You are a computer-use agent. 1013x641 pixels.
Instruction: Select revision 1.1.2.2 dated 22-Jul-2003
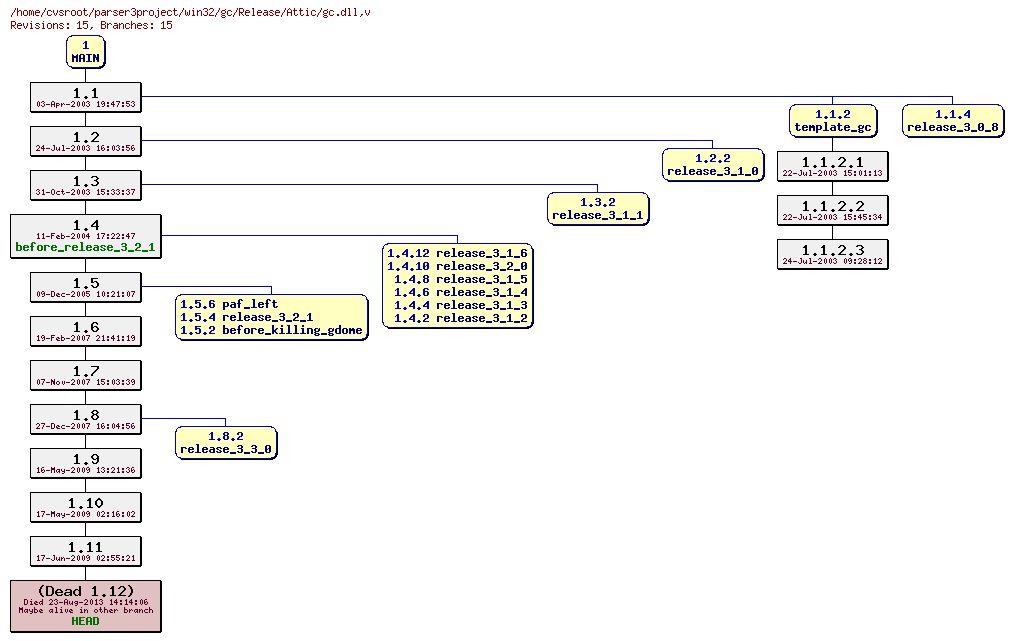(x=832, y=211)
